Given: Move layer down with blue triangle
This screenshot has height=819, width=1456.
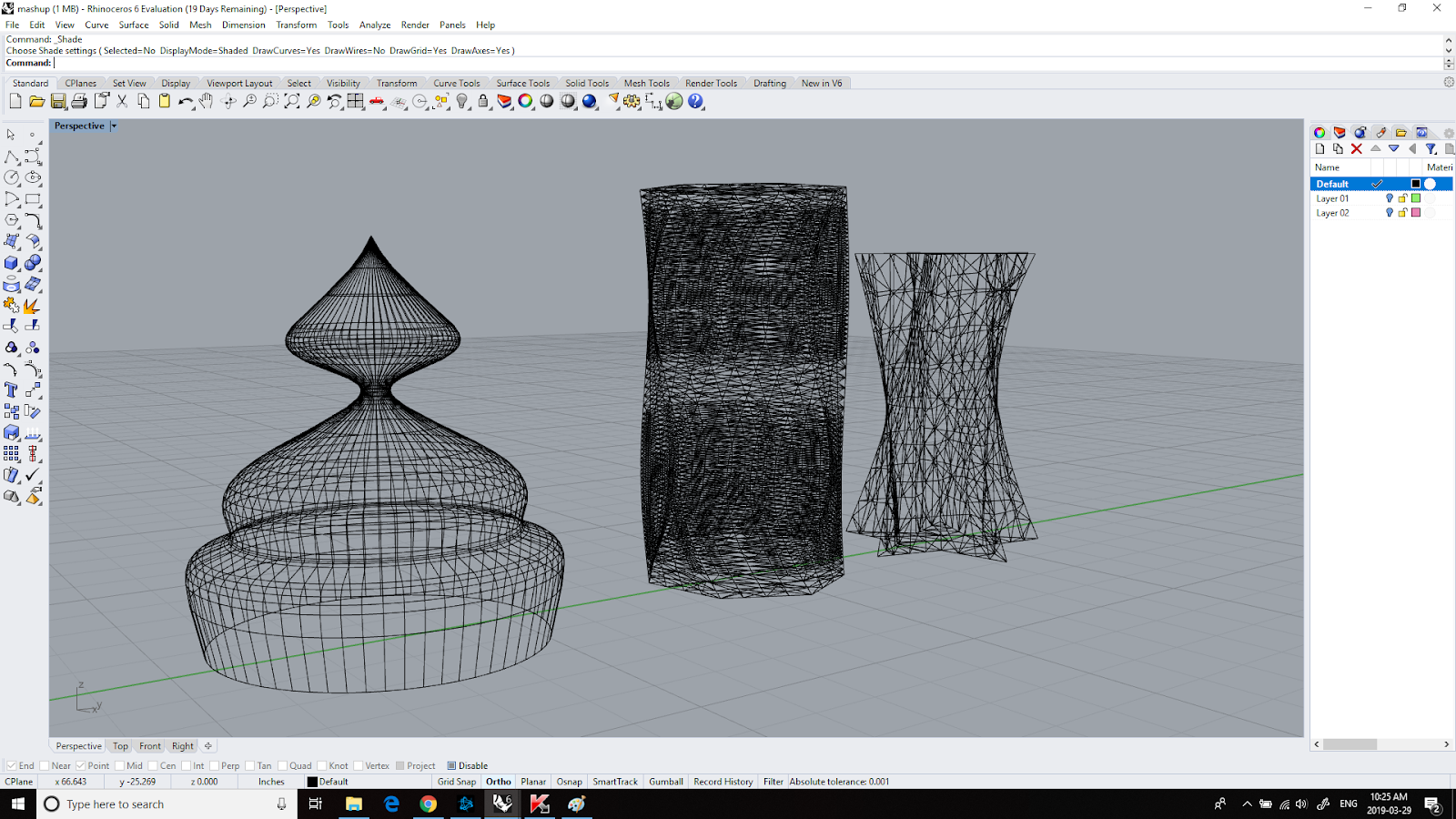Looking at the screenshot, I should coord(1393,148).
